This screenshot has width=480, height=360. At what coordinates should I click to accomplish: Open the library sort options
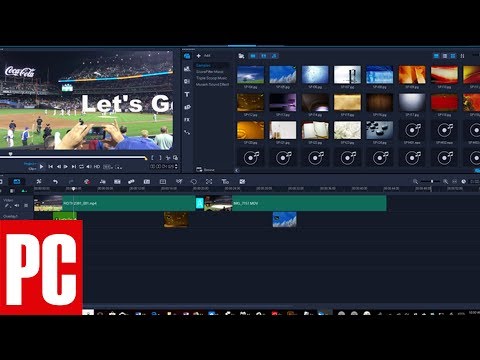click(x=462, y=56)
